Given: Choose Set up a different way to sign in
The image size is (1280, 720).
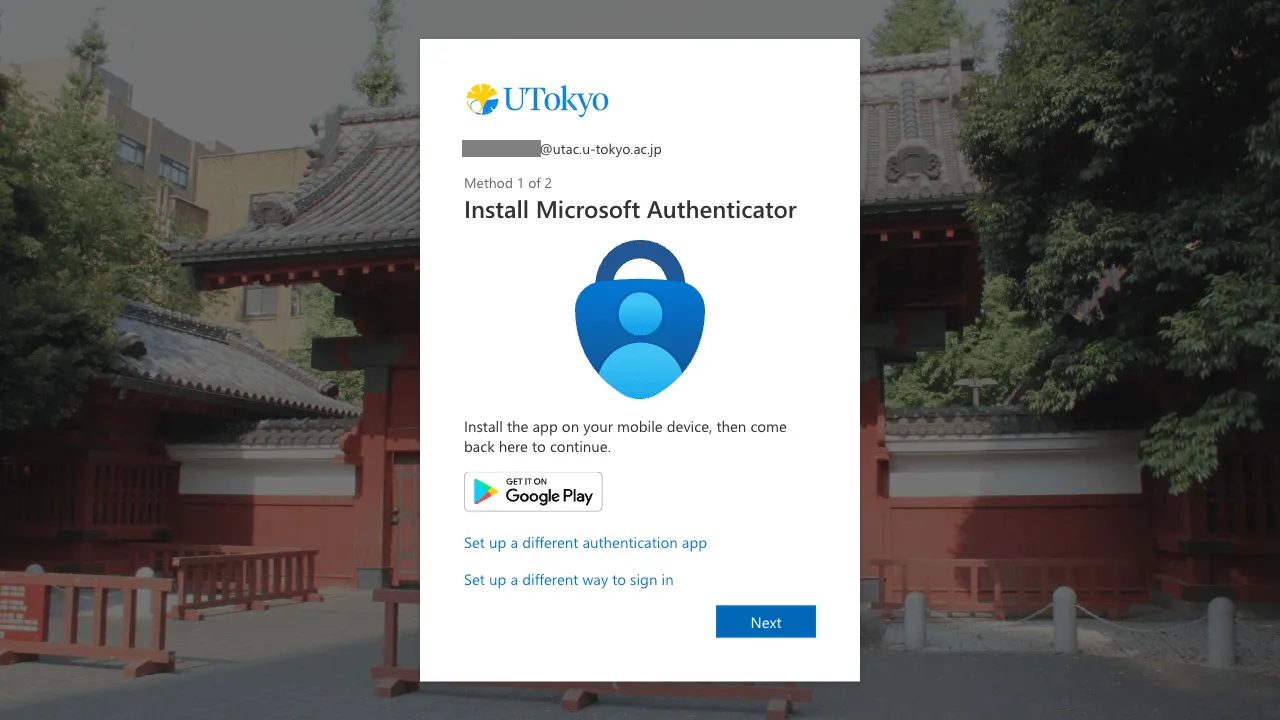Looking at the screenshot, I should click(x=568, y=580).
